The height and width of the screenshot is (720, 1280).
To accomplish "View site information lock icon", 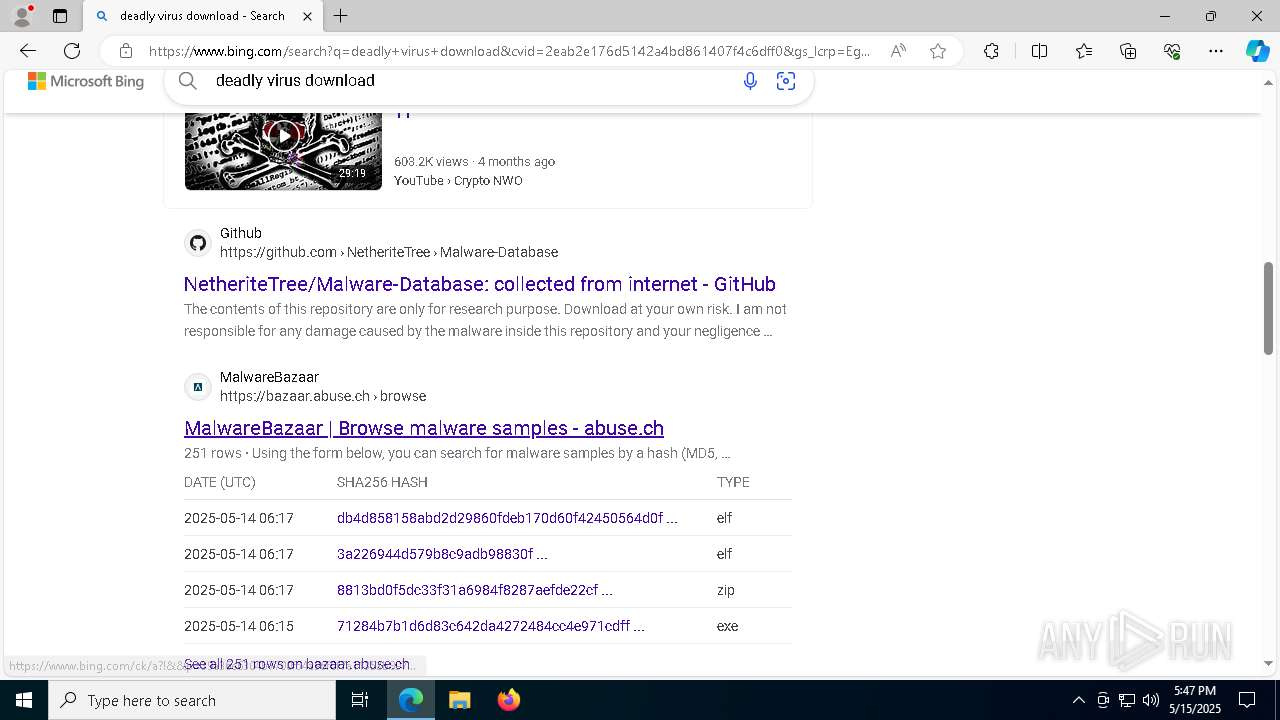I will pos(125,51).
